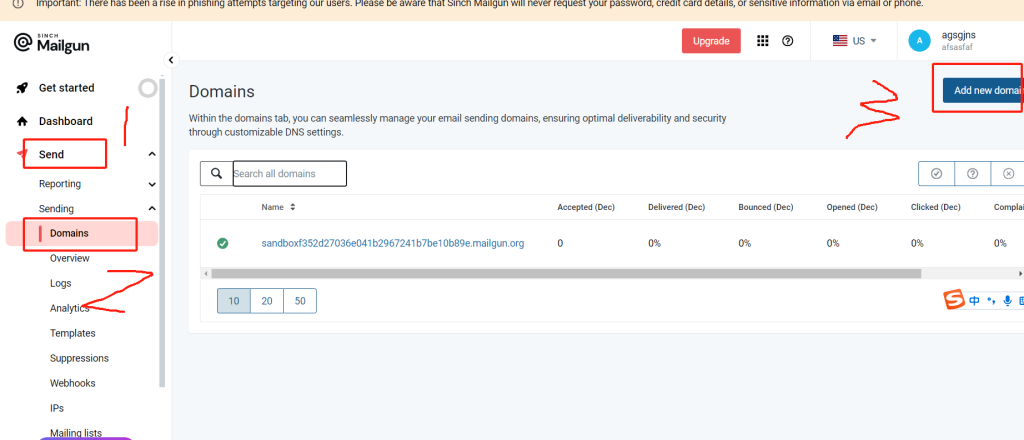Image resolution: width=1024 pixels, height=440 pixels.
Task: Click the Mailgun logo
Action: [x=54, y=42]
